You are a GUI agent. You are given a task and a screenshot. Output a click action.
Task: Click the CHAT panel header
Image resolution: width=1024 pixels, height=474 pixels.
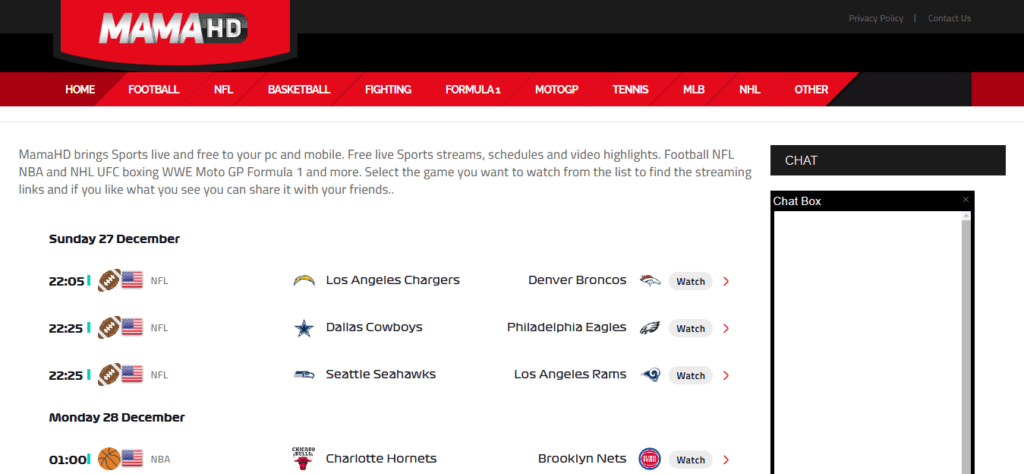[x=888, y=160]
